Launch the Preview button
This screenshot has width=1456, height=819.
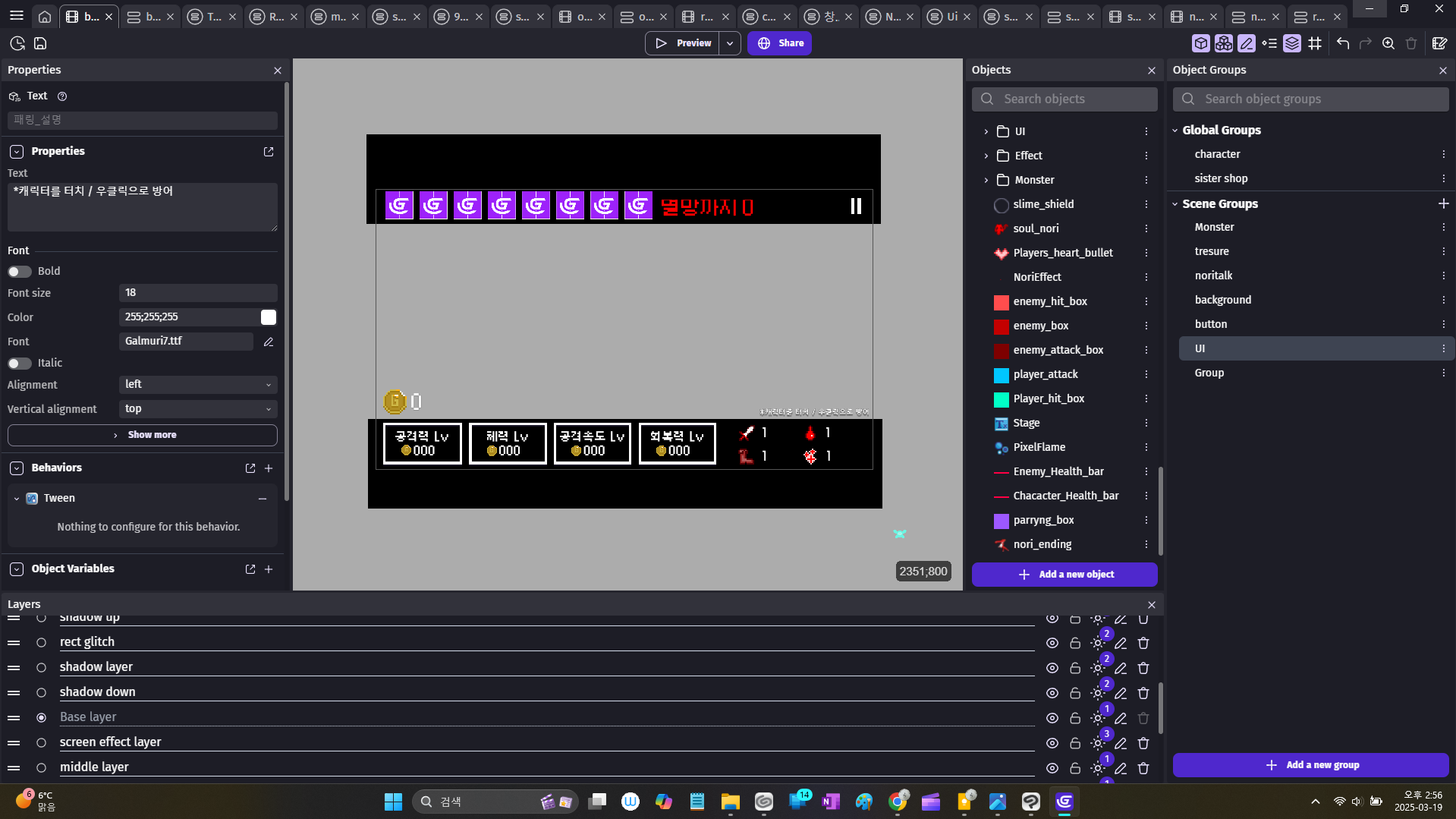point(683,43)
